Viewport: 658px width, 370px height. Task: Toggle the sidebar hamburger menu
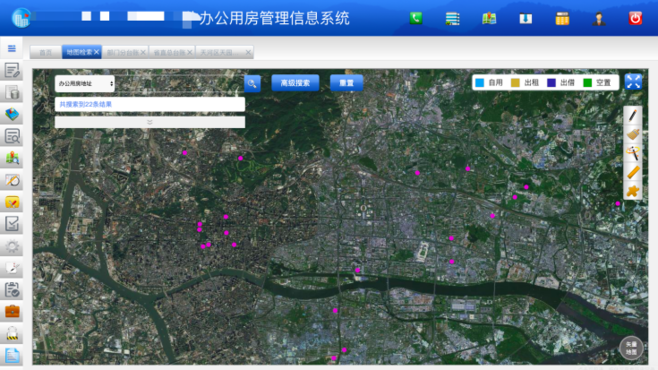tap(12, 48)
